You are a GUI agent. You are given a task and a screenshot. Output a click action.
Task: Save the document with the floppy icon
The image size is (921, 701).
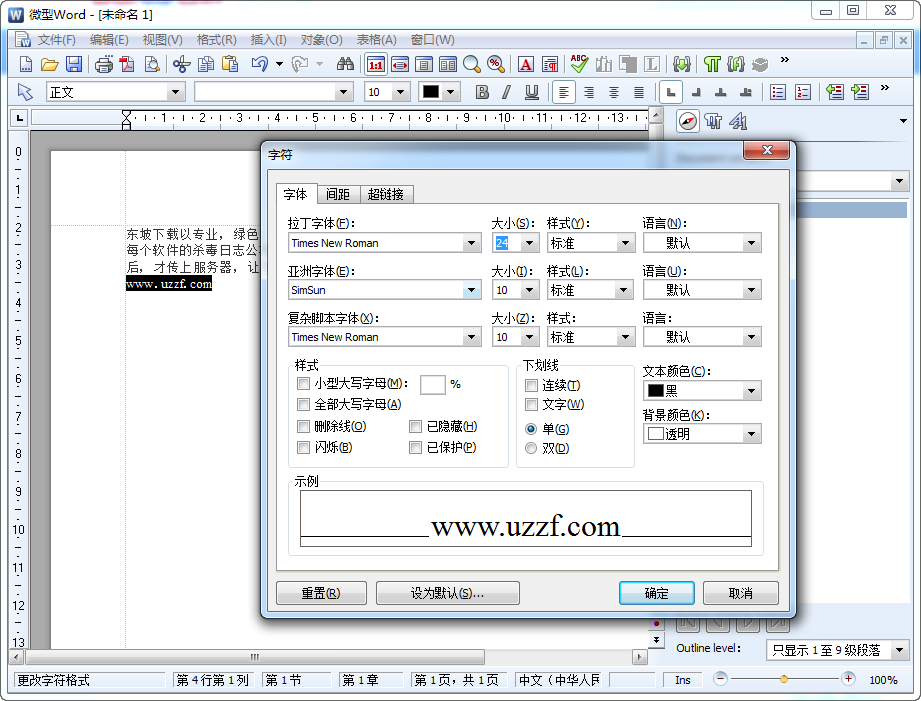73,64
